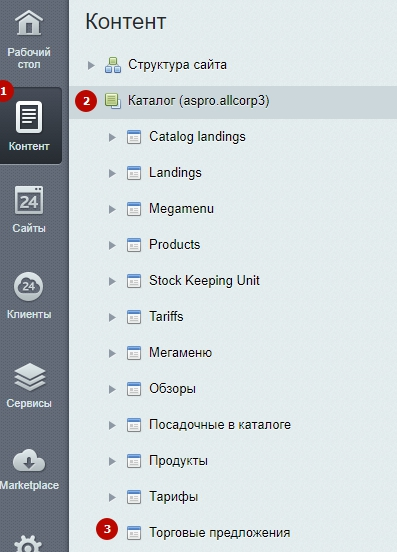Open the Рабочий стол home icon
This screenshot has width=397, height=552.
tap(29, 23)
